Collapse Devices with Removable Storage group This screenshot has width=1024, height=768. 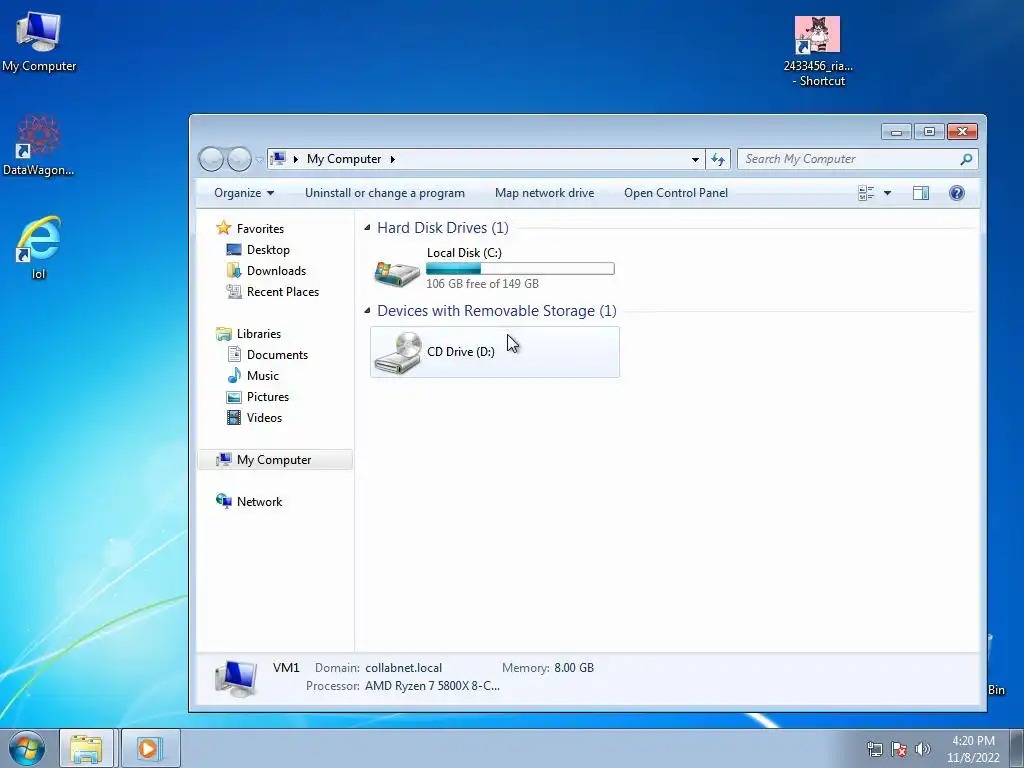367,311
